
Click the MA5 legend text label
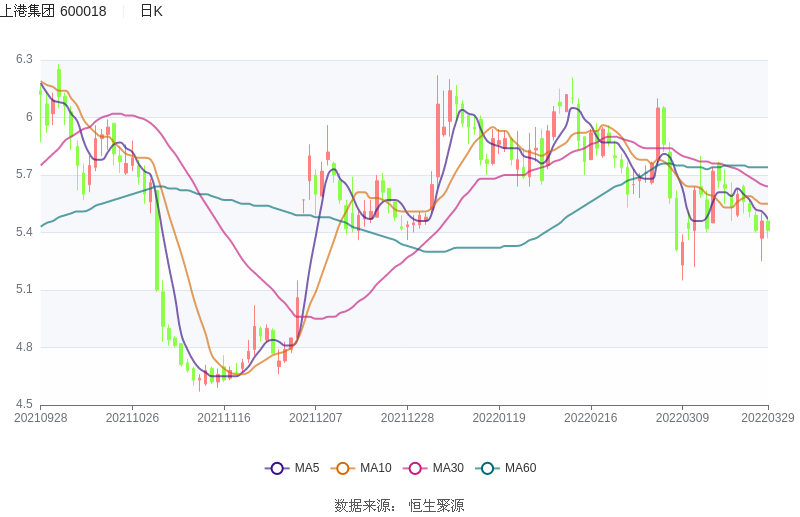pos(307,468)
